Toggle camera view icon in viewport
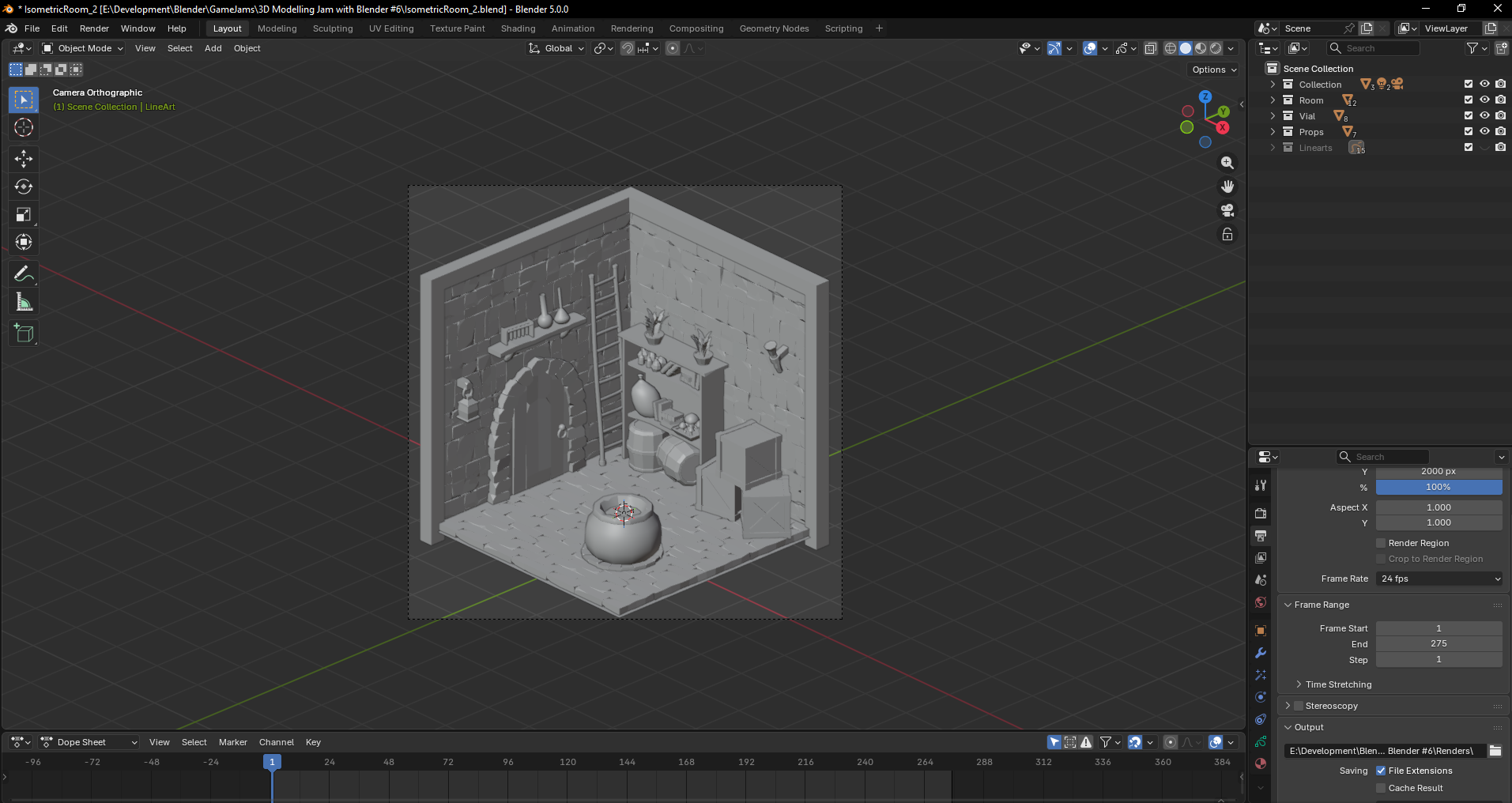The height and width of the screenshot is (803, 1512). click(1227, 210)
